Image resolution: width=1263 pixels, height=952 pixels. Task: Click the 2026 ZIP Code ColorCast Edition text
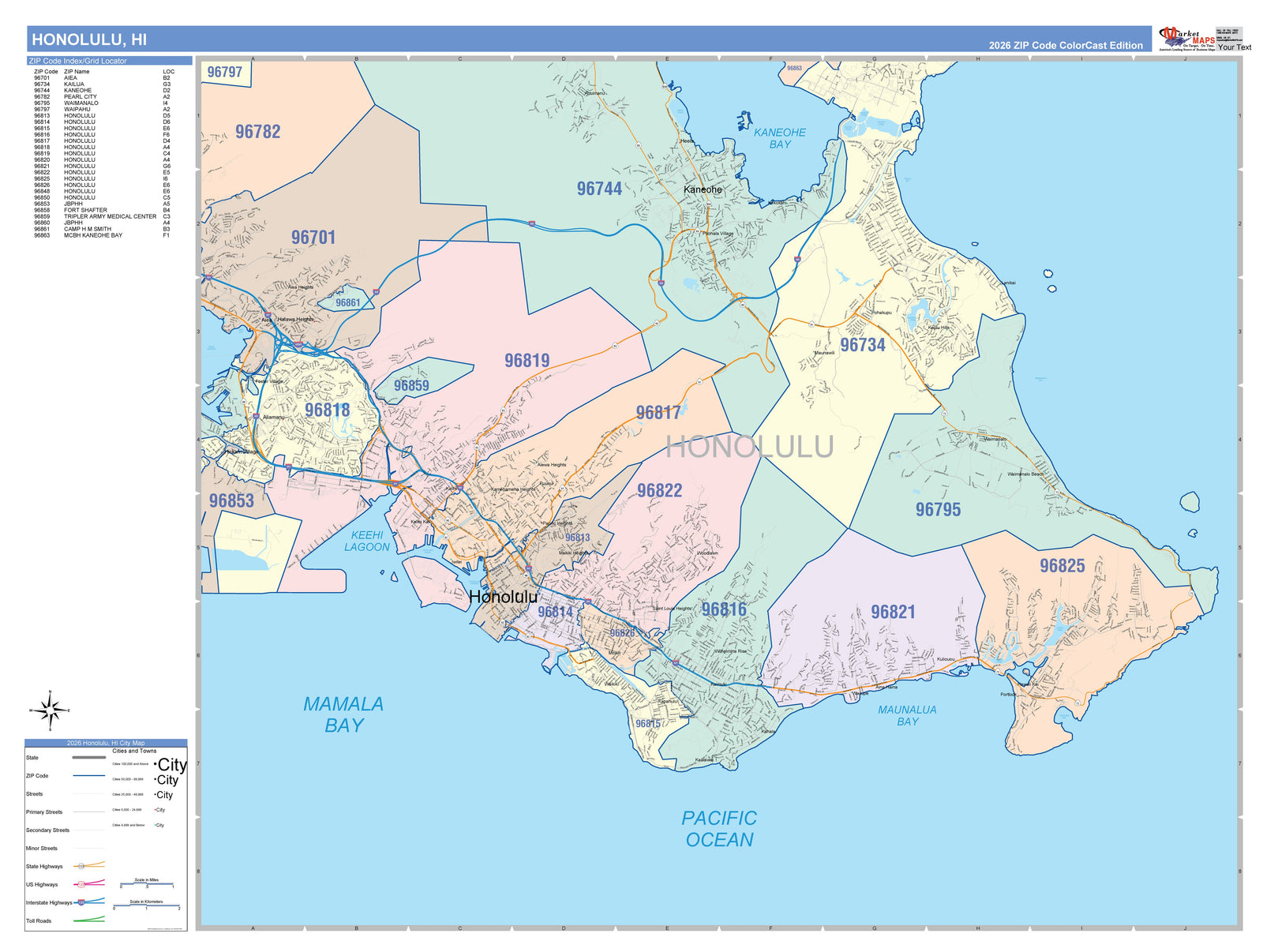1066,45
